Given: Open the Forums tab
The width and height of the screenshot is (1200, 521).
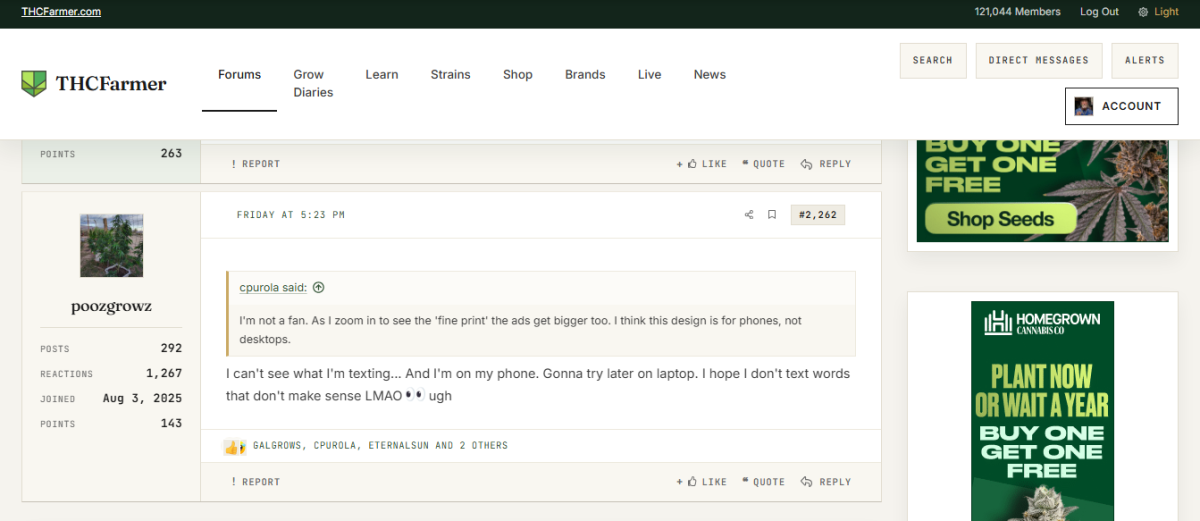Looking at the screenshot, I should 239,74.
